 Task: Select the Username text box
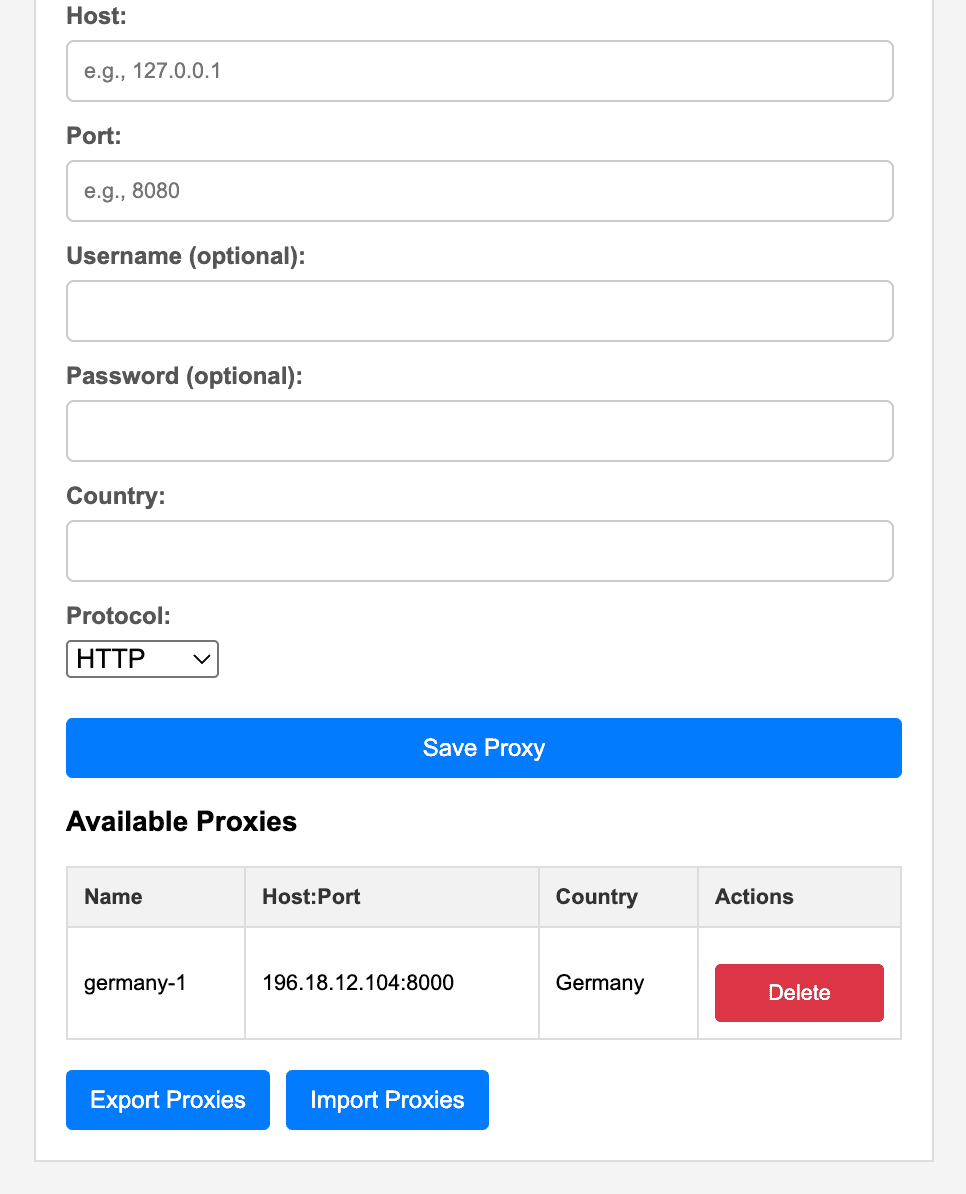pyautogui.click(x=479, y=311)
